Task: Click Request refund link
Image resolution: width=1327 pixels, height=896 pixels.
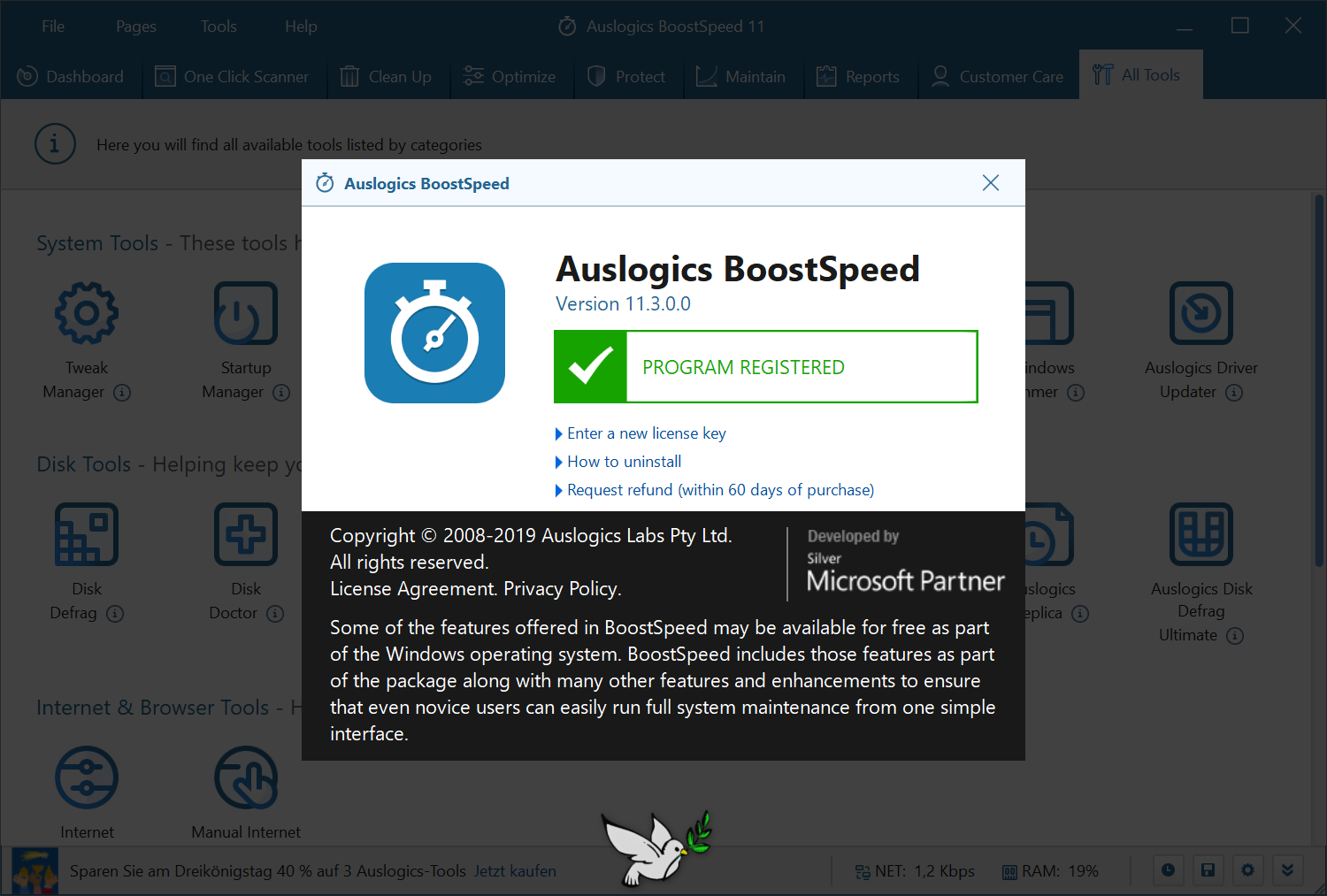Action: pos(720,490)
